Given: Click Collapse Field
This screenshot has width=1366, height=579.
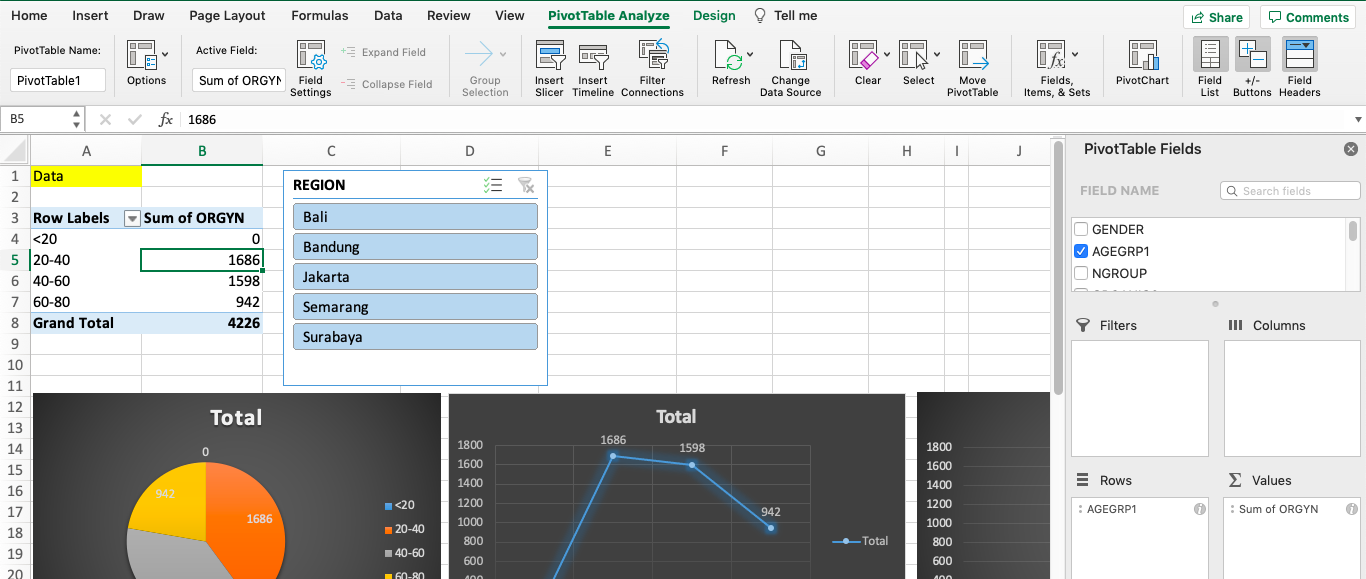Looking at the screenshot, I should tap(387, 84).
